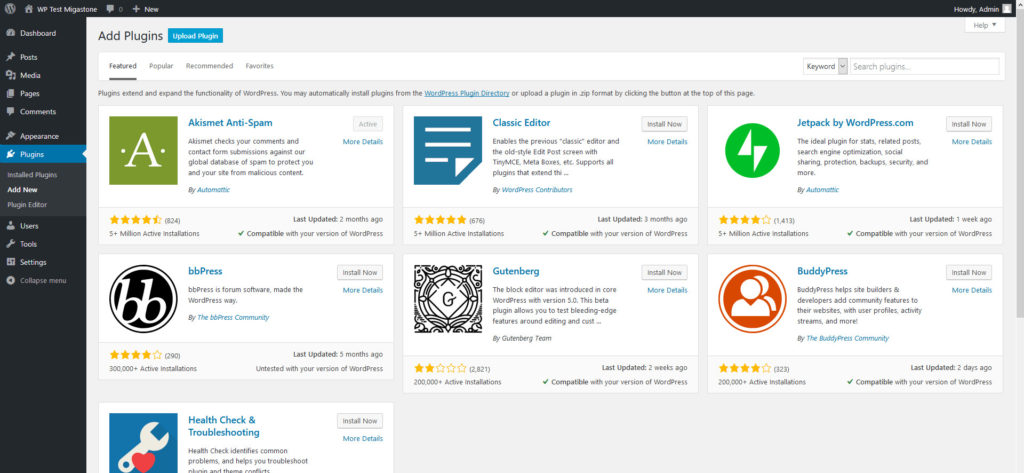The image size is (1024, 473).
Task: Open the WP Test Migastone site link
Action: 63,9
